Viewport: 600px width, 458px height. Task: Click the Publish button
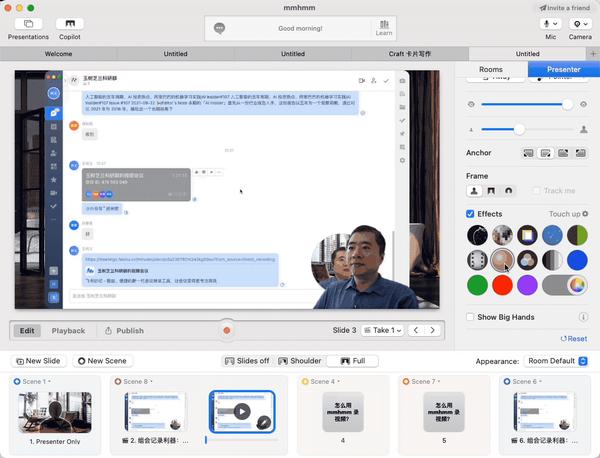pyautogui.click(x=124, y=331)
